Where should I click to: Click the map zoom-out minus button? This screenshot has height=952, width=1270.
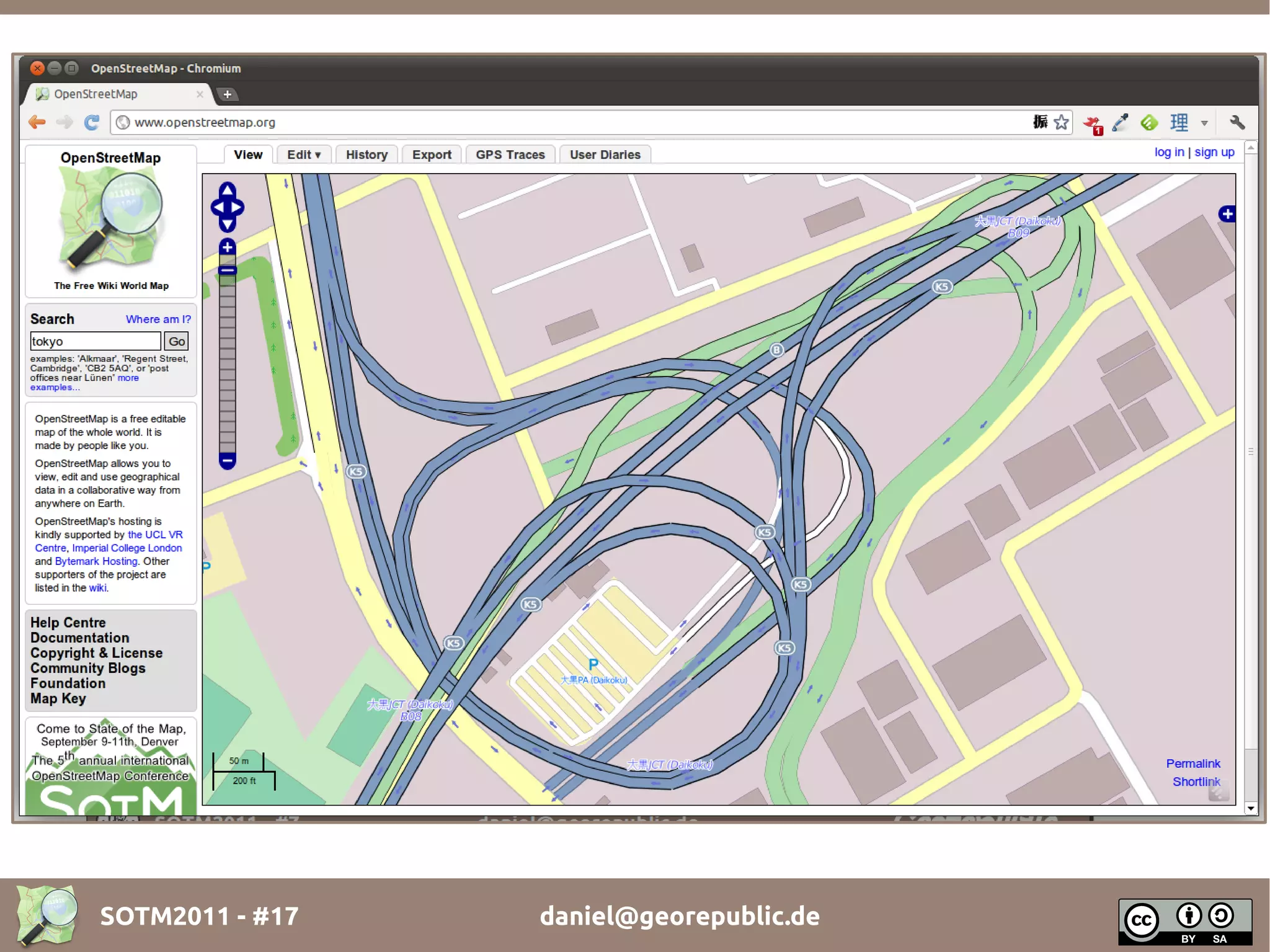pyautogui.click(x=228, y=461)
